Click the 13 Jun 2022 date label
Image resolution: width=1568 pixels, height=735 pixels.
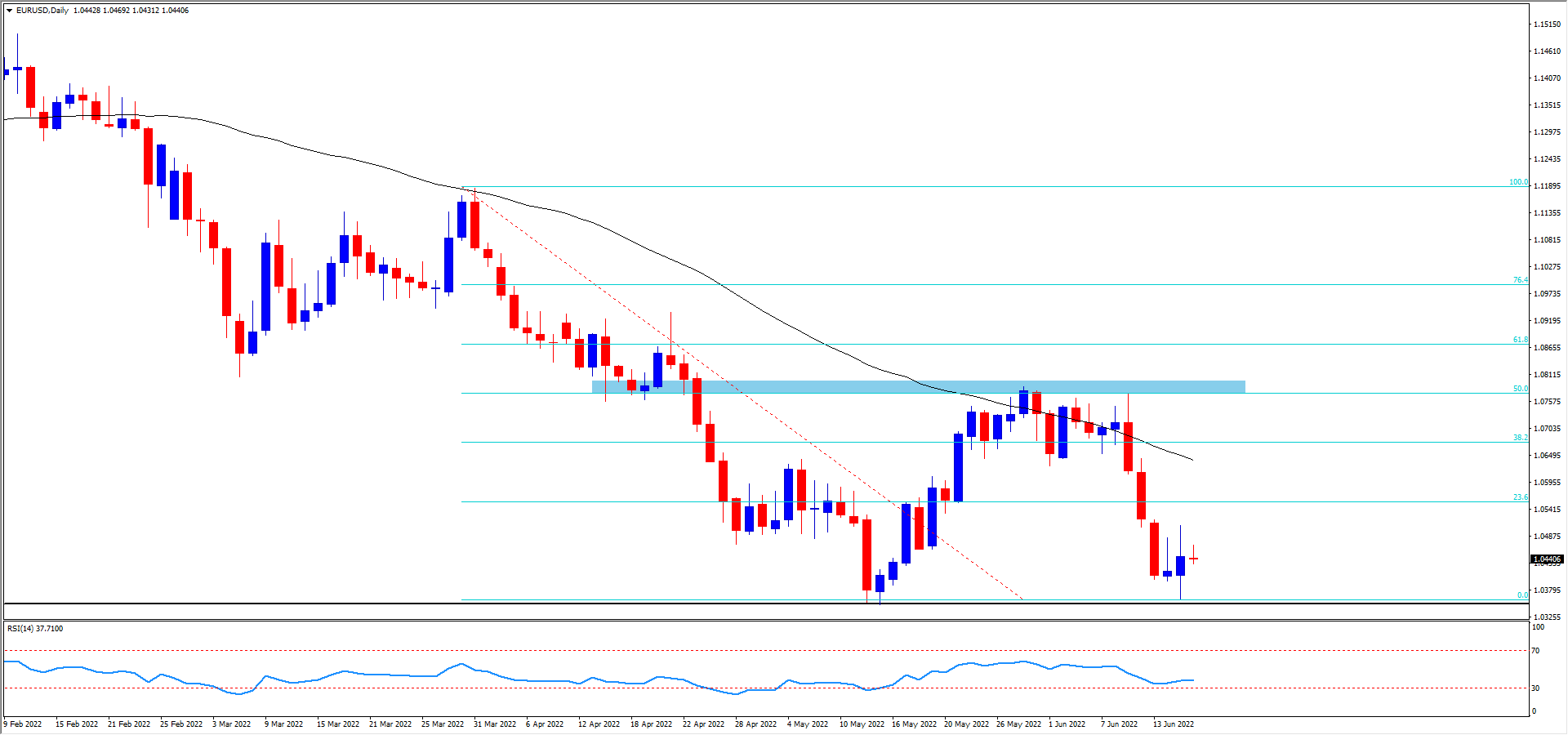coord(1173,724)
